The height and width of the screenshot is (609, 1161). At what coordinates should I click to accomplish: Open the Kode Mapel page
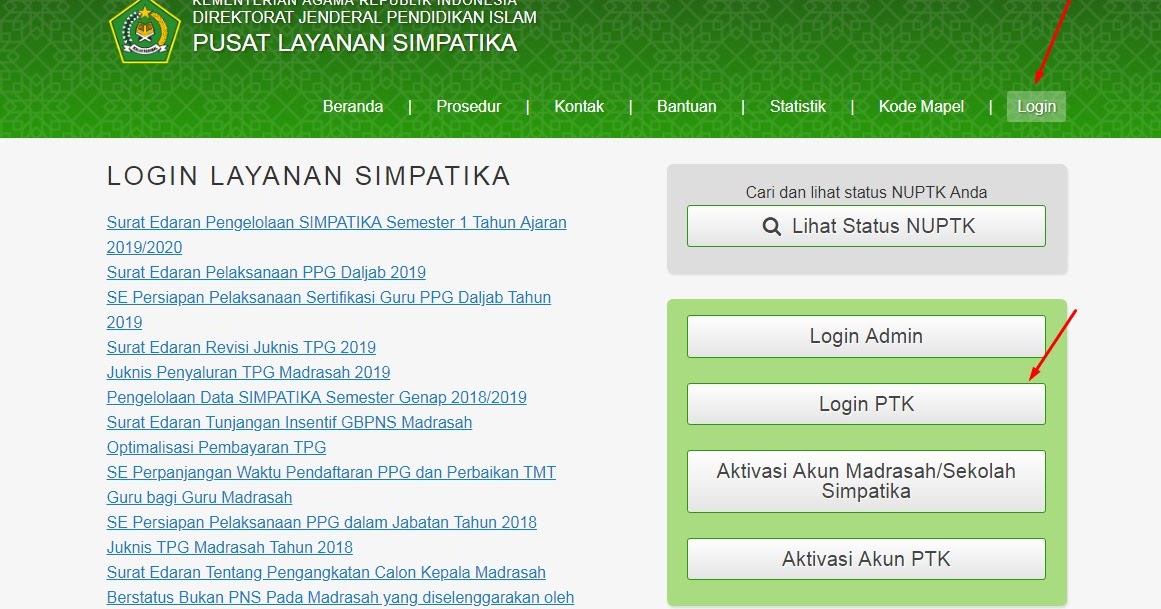coord(920,106)
